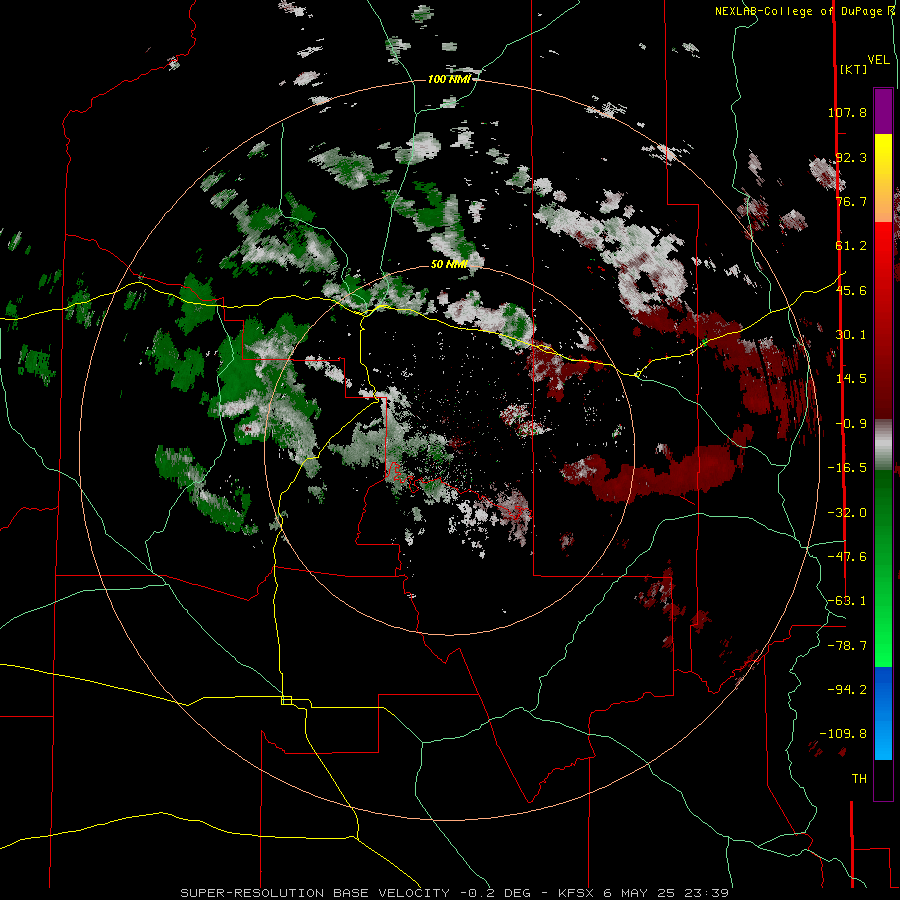Image resolution: width=900 pixels, height=900 pixels.
Task: Click the 45.6 value on velocity scale
Action: pos(851,290)
